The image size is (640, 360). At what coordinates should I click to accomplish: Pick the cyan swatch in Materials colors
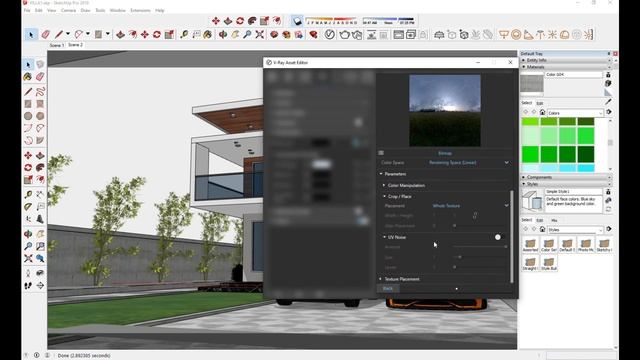click(x=586, y=168)
